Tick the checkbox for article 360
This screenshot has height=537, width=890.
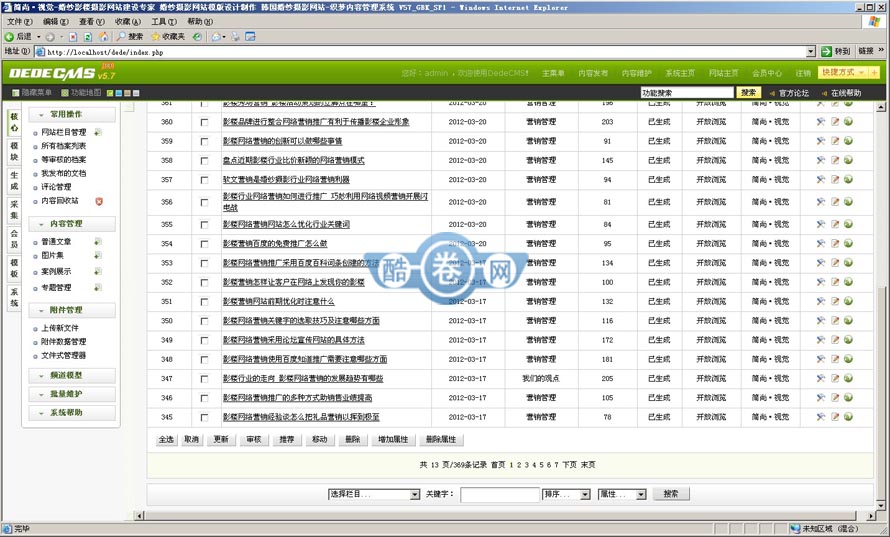click(x=204, y=122)
